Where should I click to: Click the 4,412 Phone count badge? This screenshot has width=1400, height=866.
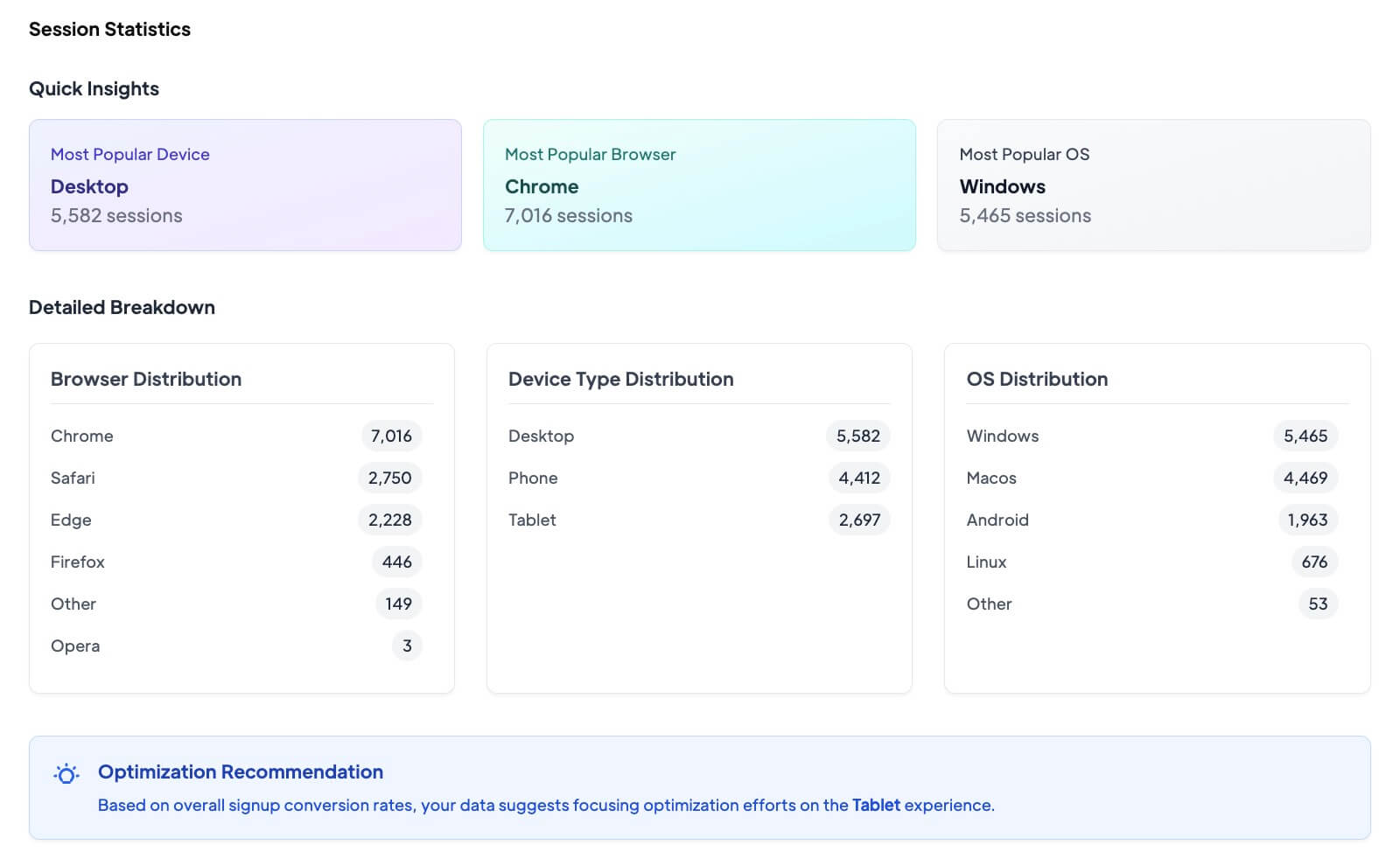tap(859, 478)
